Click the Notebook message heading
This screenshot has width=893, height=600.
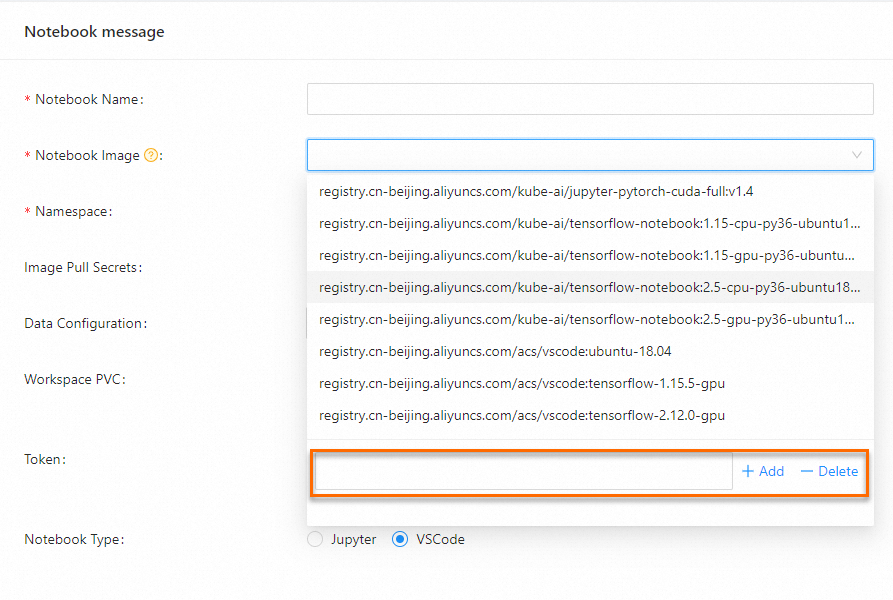[x=95, y=31]
